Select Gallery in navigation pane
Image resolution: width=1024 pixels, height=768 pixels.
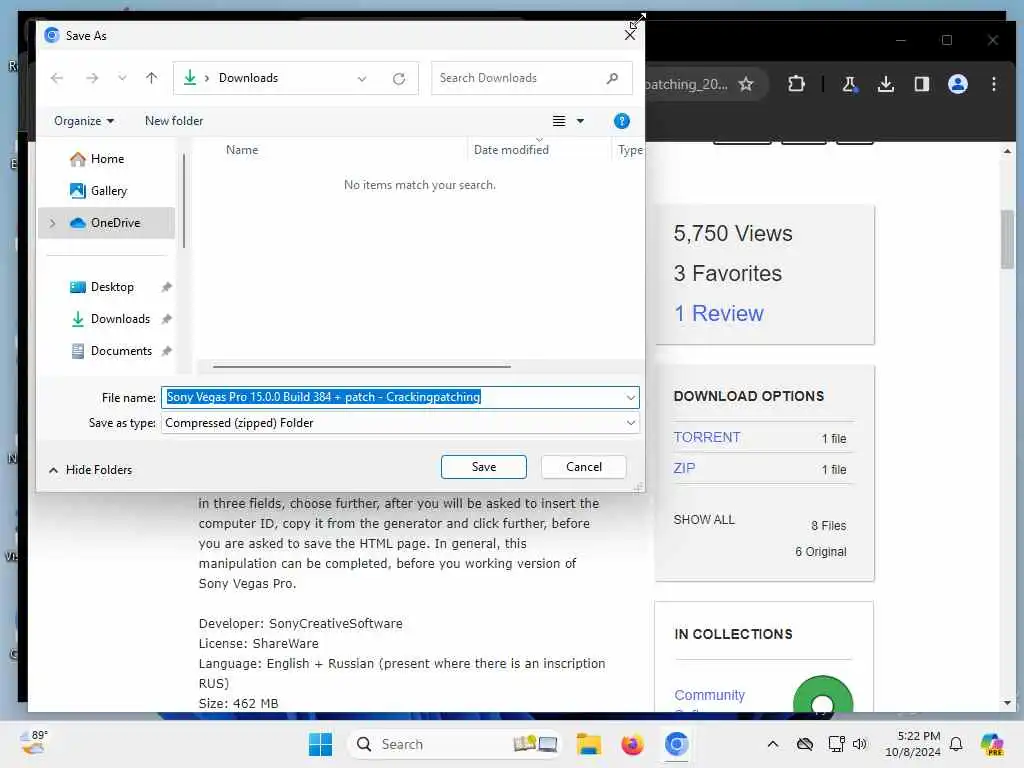click(108, 191)
